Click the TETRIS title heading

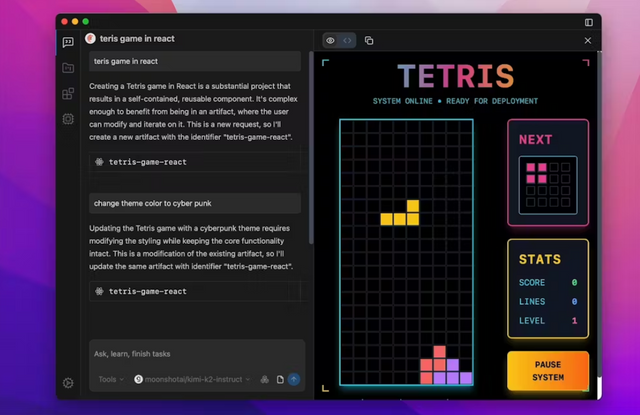[456, 77]
